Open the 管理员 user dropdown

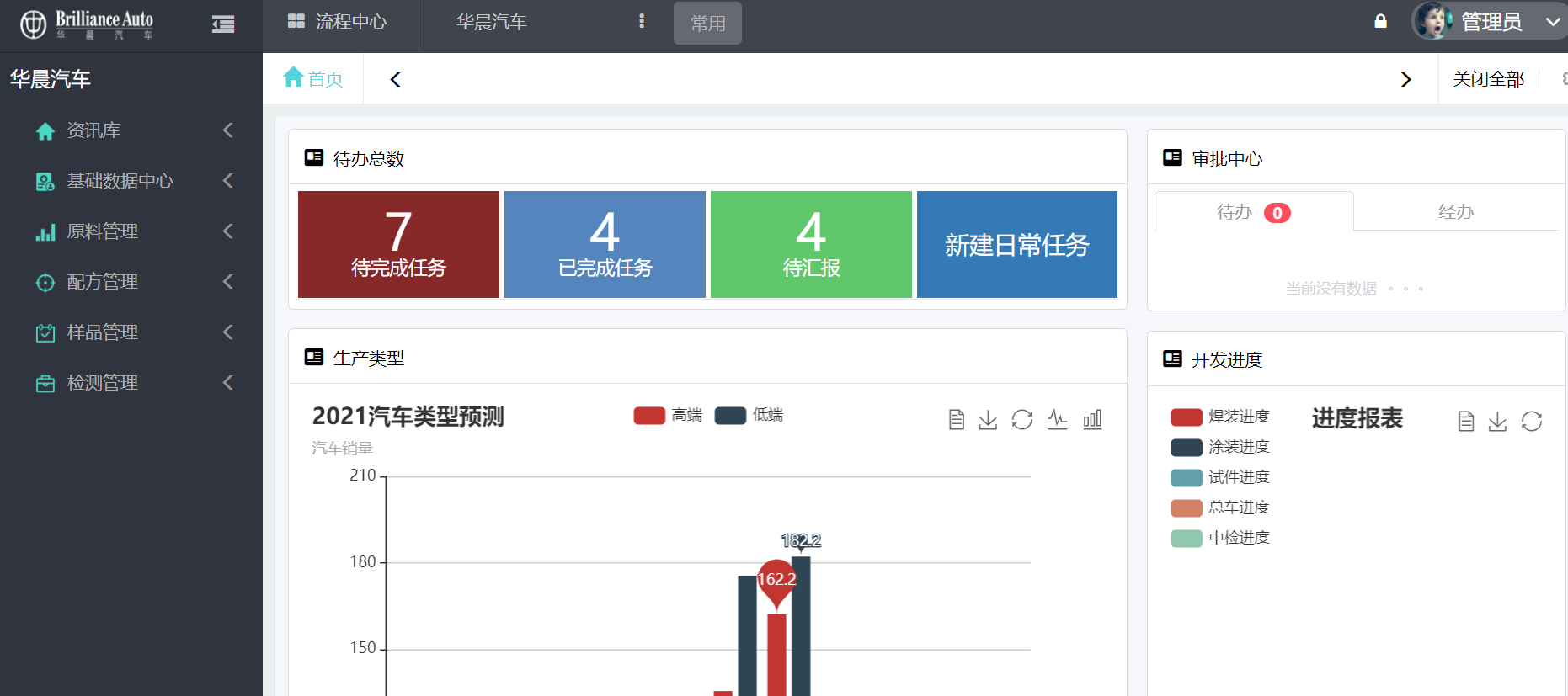click(x=1490, y=22)
